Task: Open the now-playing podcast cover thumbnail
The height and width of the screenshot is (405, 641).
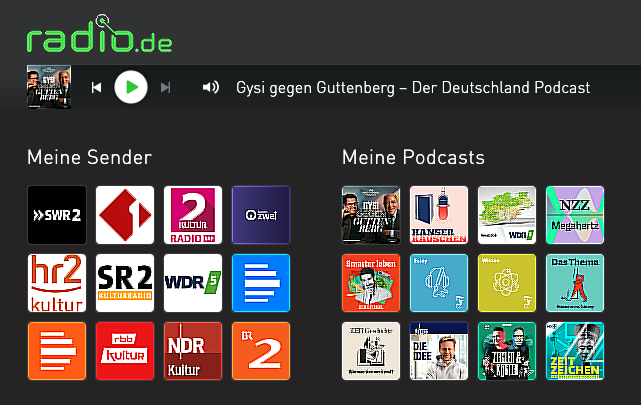Action: pos(49,87)
